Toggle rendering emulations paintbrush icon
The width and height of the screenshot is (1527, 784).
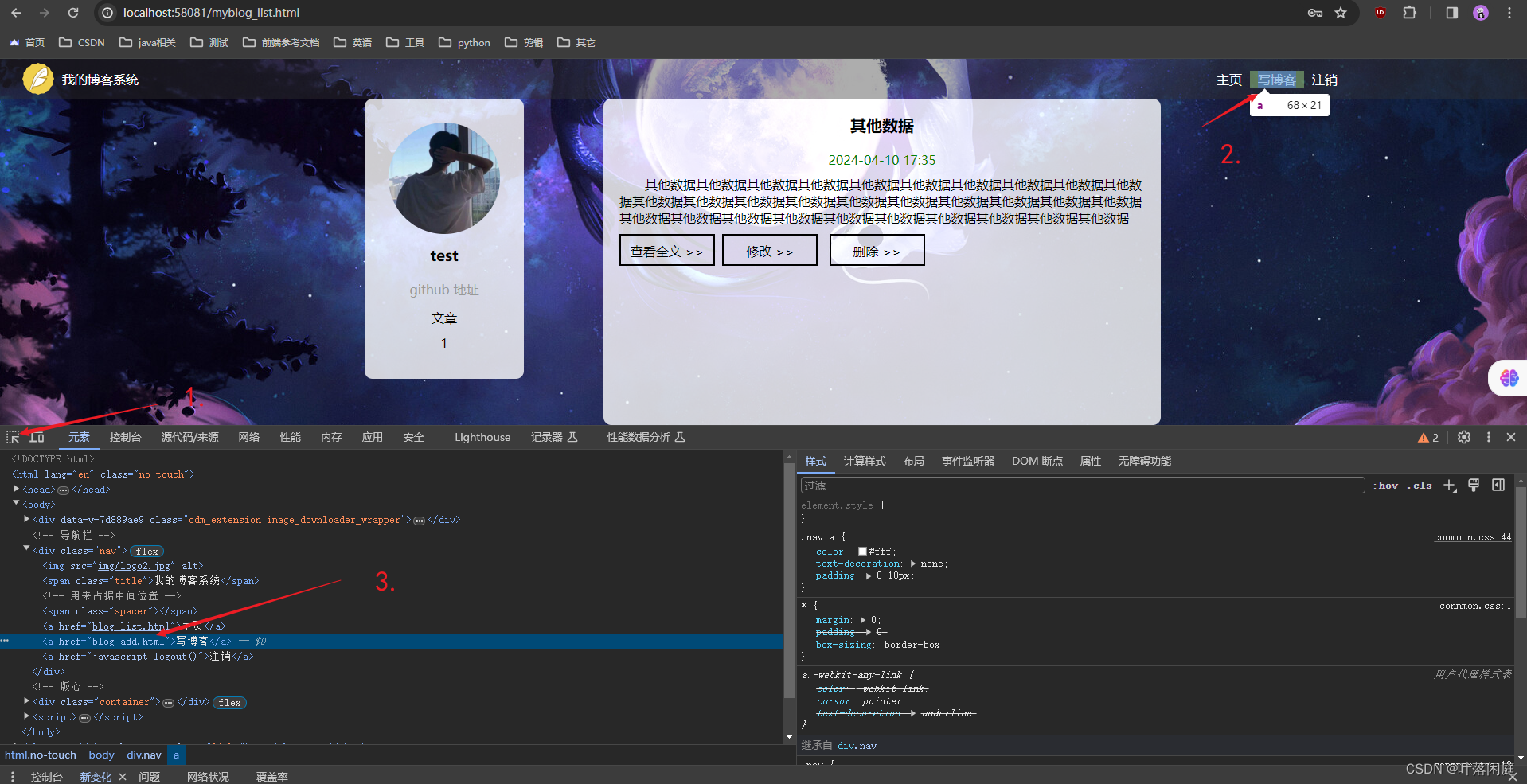point(1474,486)
